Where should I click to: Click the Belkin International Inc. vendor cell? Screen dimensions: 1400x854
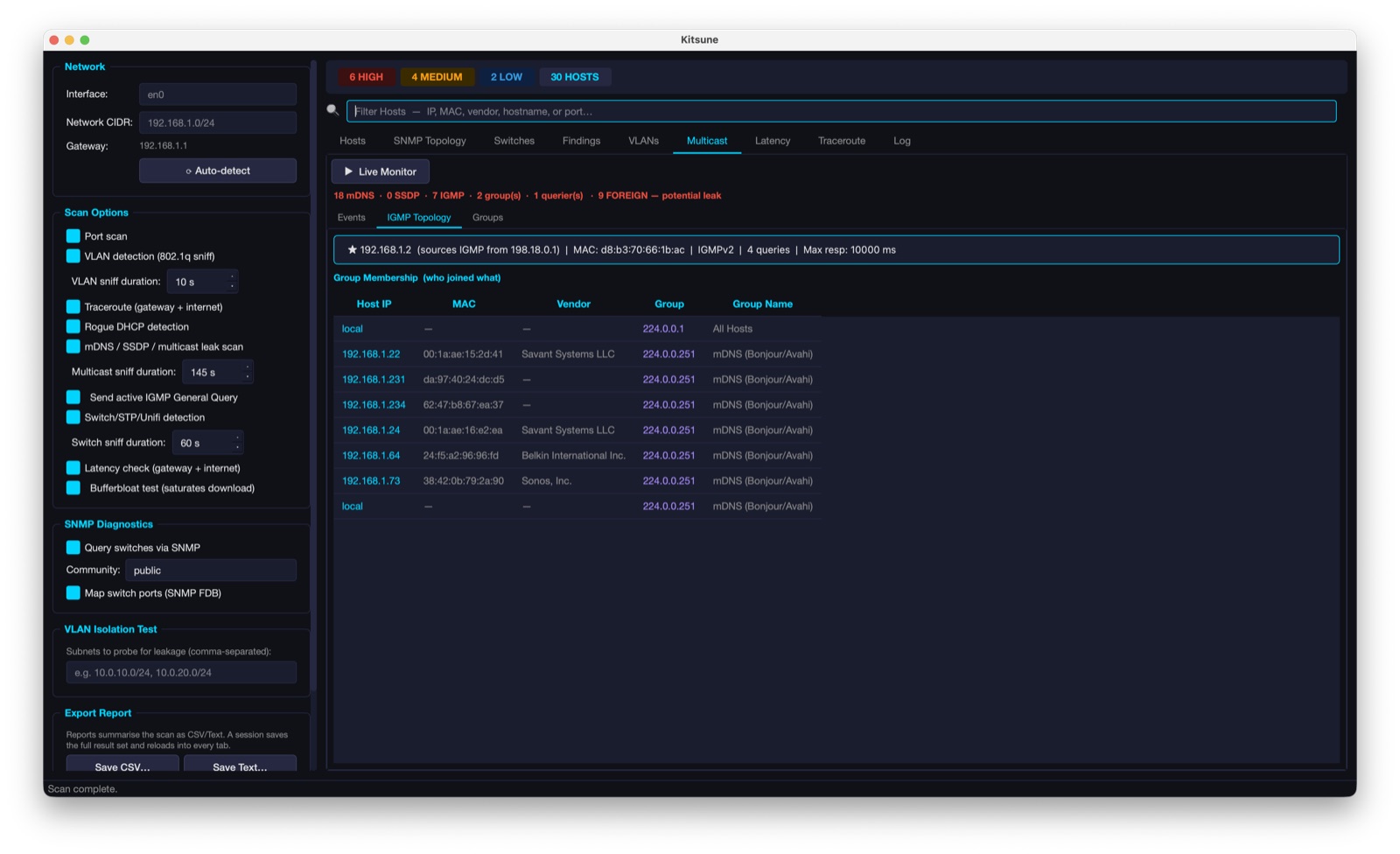[573, 456]
